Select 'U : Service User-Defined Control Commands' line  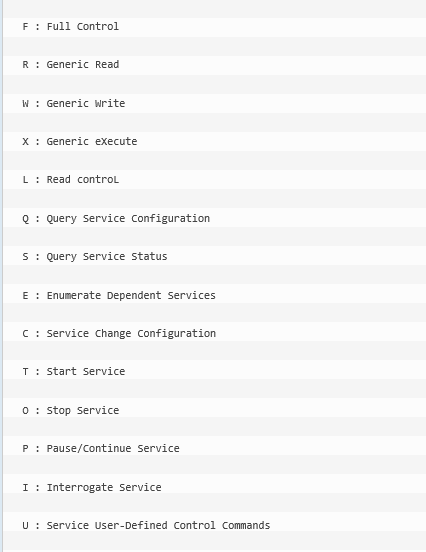[x=214, y=525]
